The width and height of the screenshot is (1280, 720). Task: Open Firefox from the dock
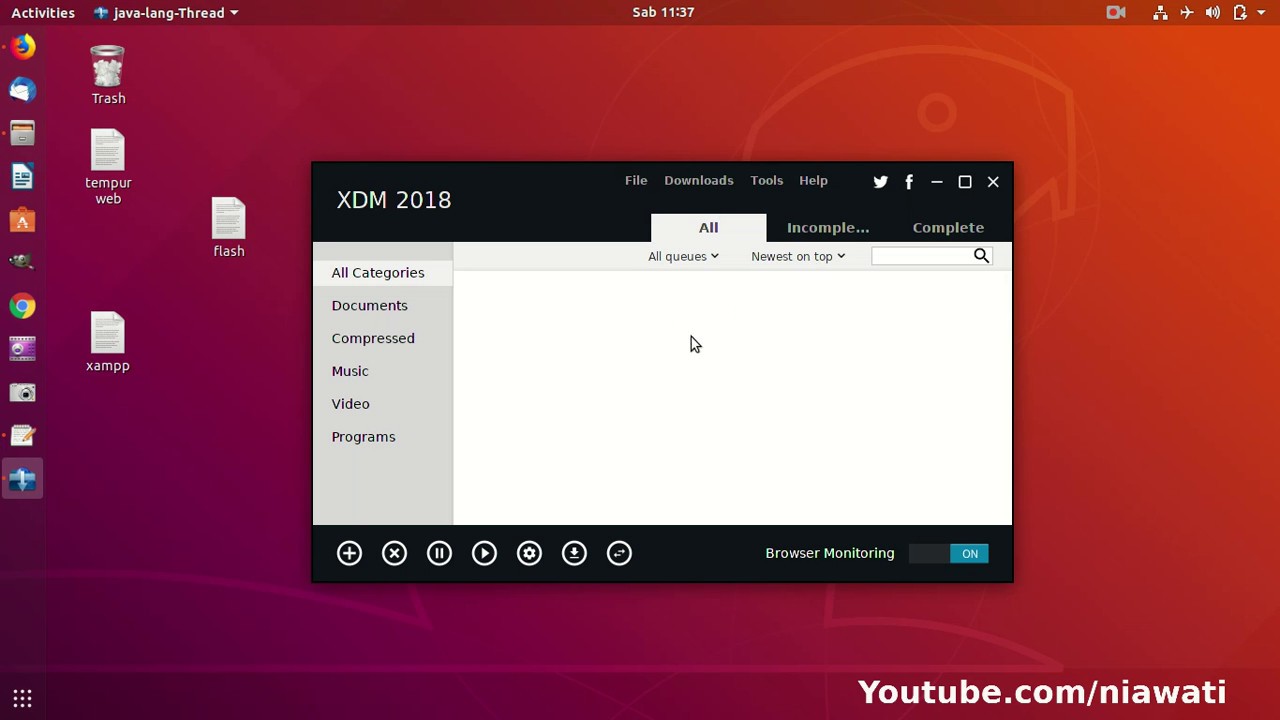[x=22, y=47]
